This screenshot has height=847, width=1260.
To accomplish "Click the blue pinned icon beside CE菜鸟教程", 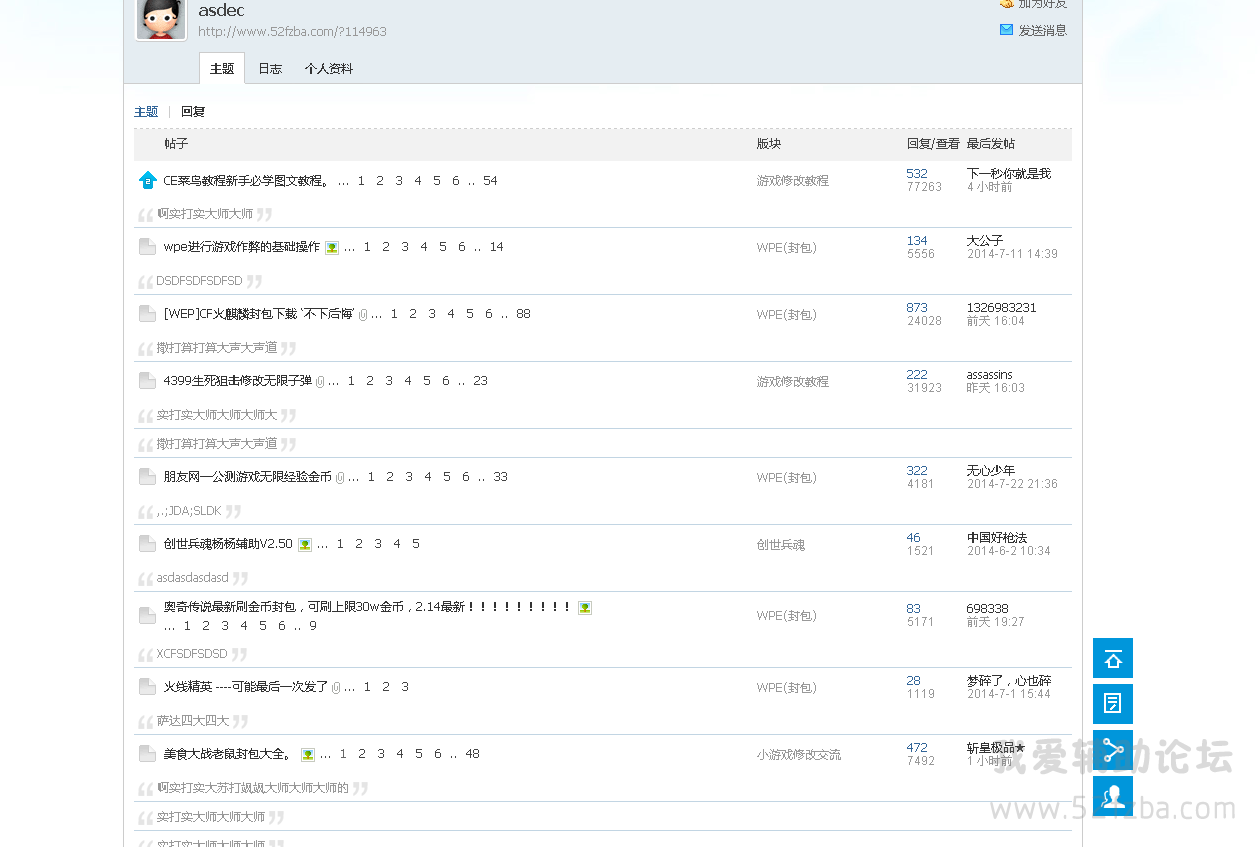I will [x=147, y=181].
